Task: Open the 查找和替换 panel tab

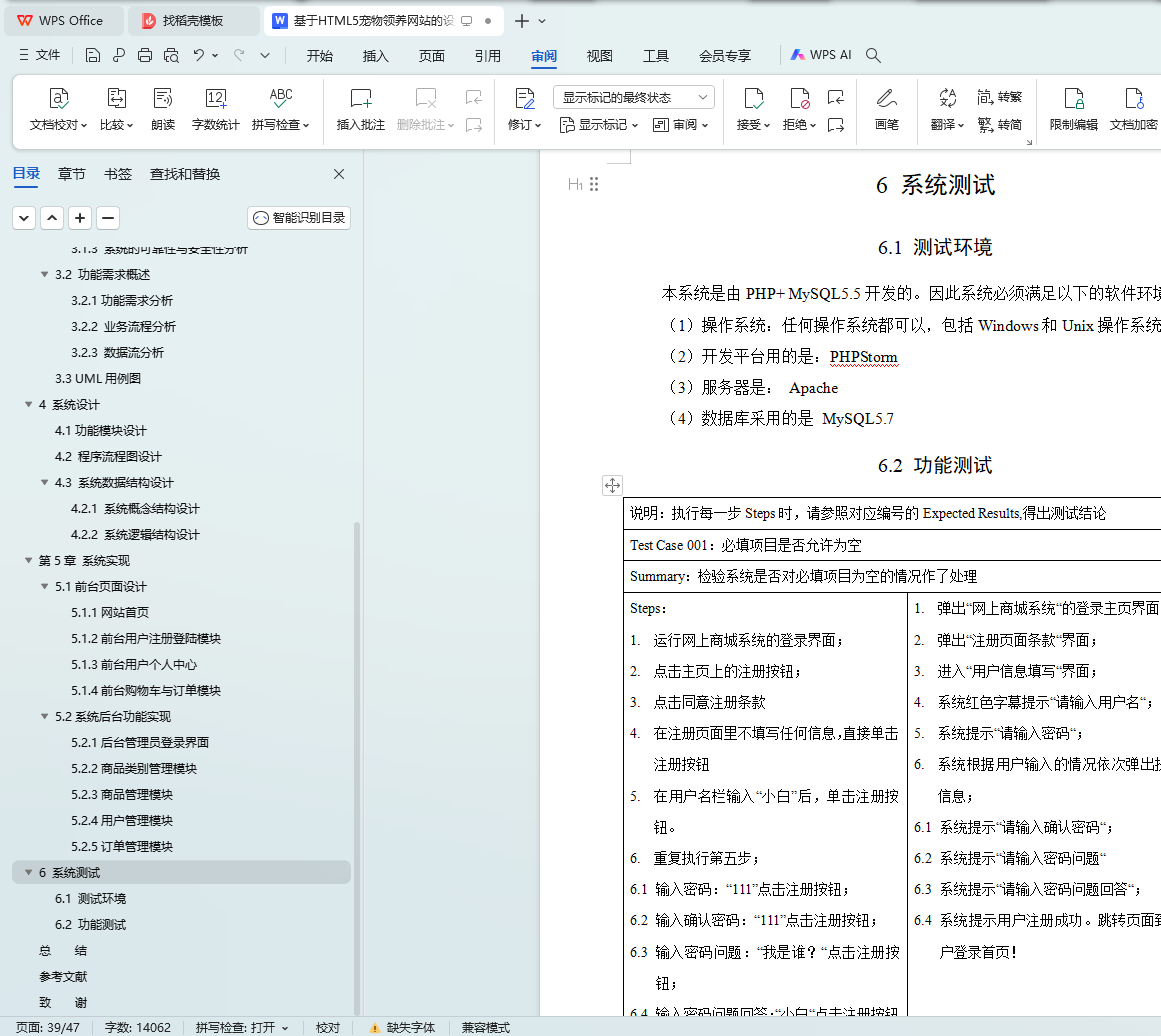Action: 185,174
